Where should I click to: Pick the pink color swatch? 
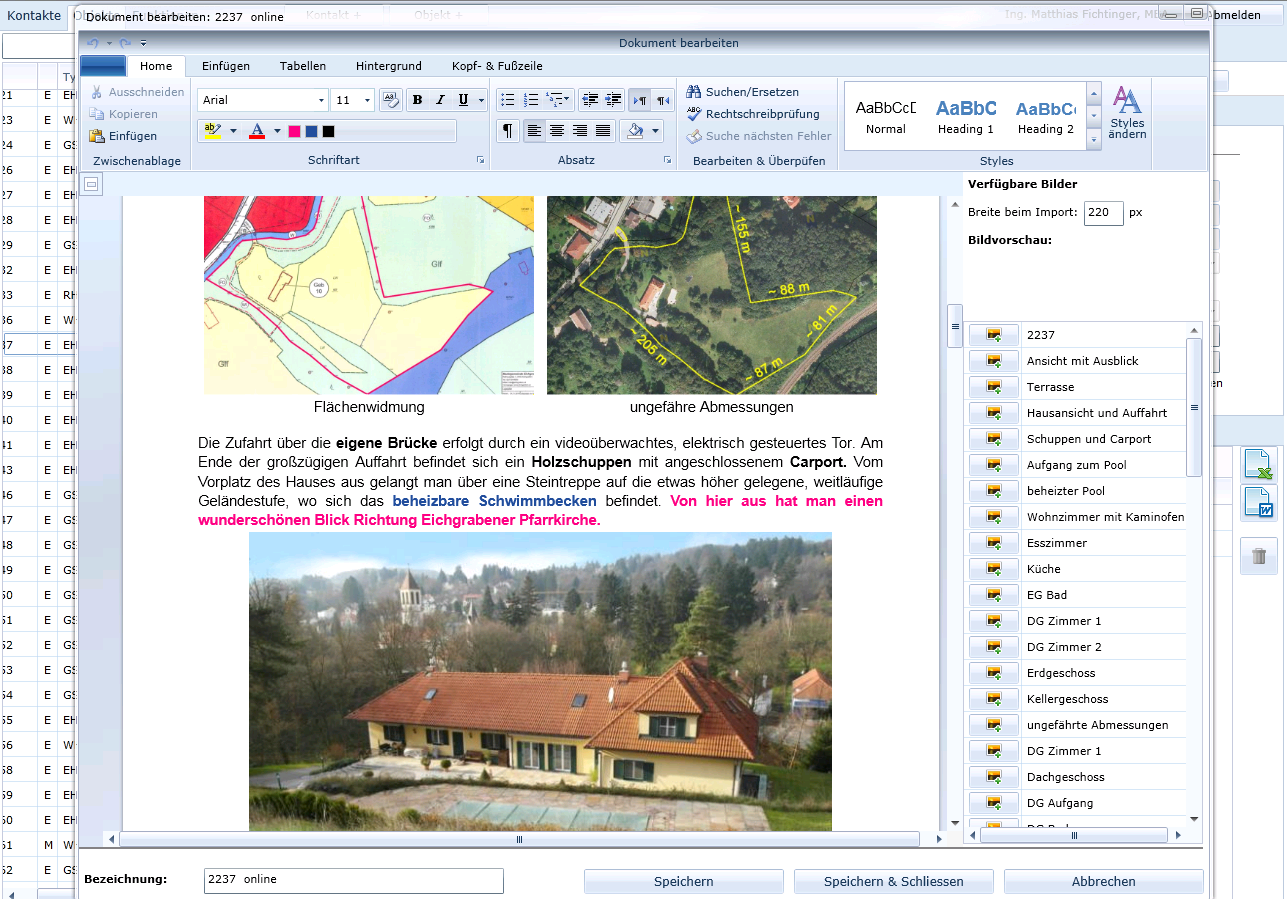(294, 131)
